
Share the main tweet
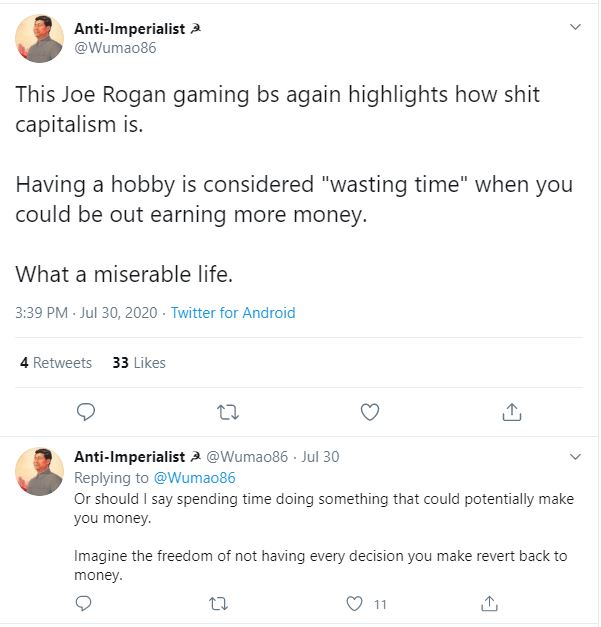(511, 411)
